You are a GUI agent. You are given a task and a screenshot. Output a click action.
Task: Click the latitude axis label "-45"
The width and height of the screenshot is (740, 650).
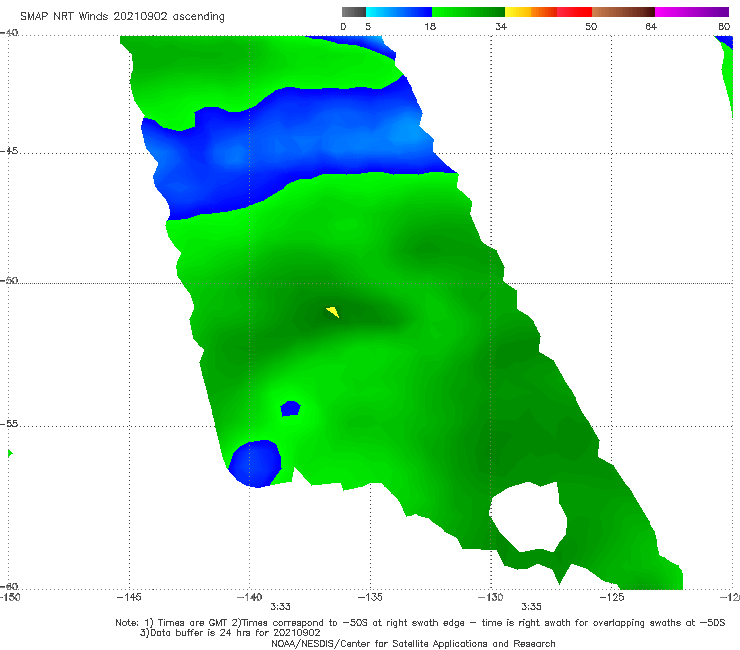(9, 151)
